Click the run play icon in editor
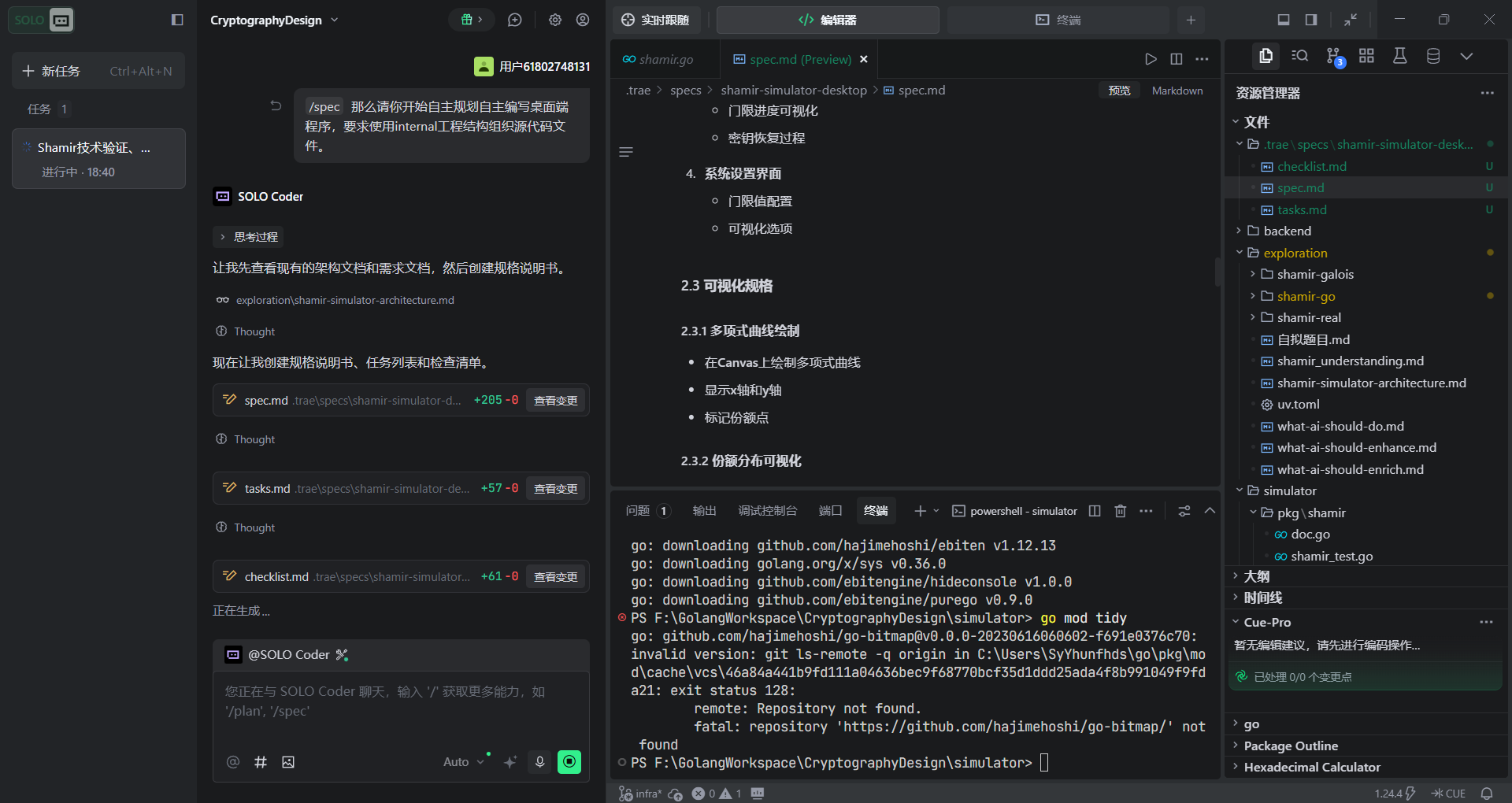 click(x=1151, y=59)
